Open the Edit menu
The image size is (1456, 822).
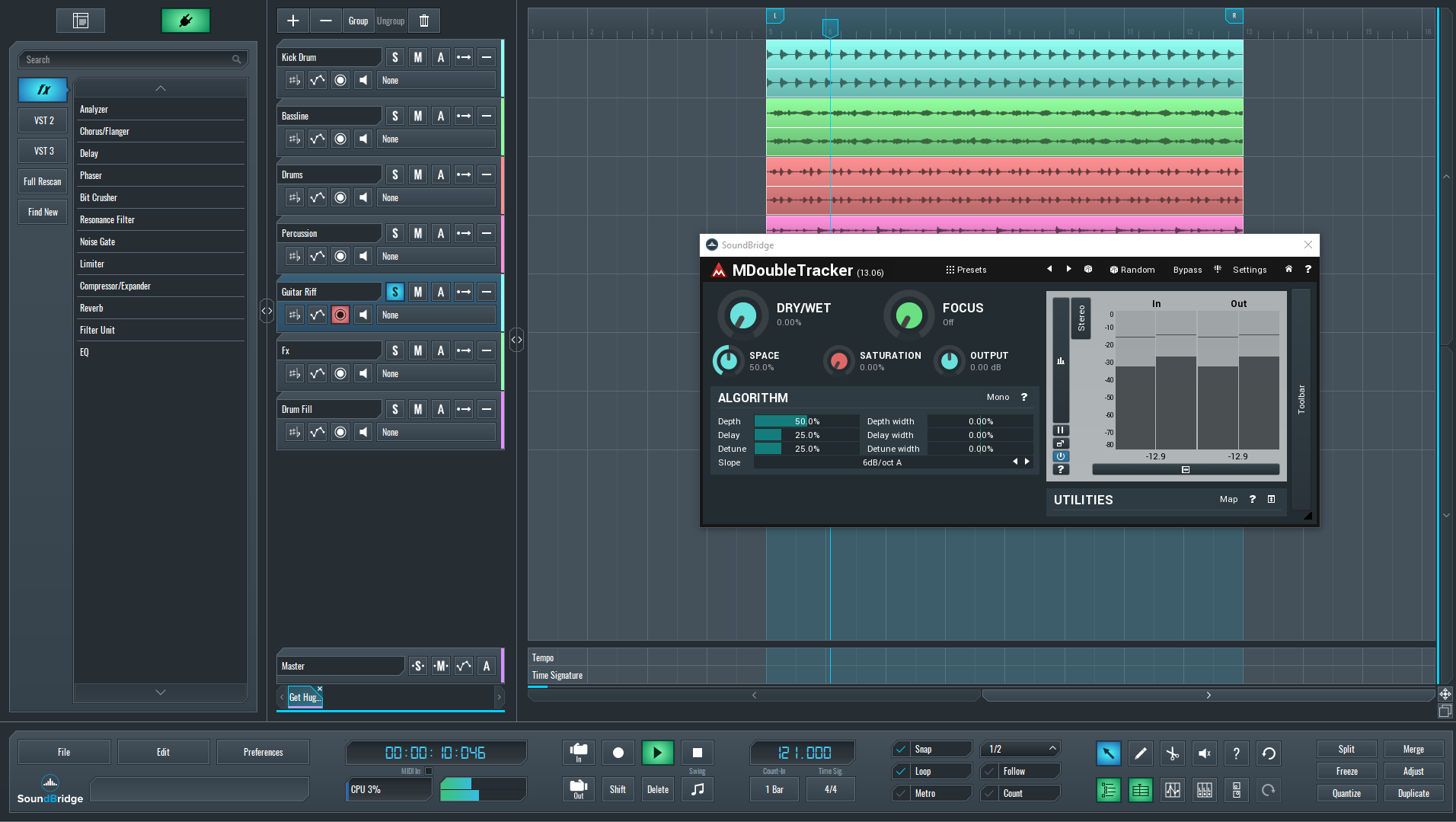tap(163, 752)
